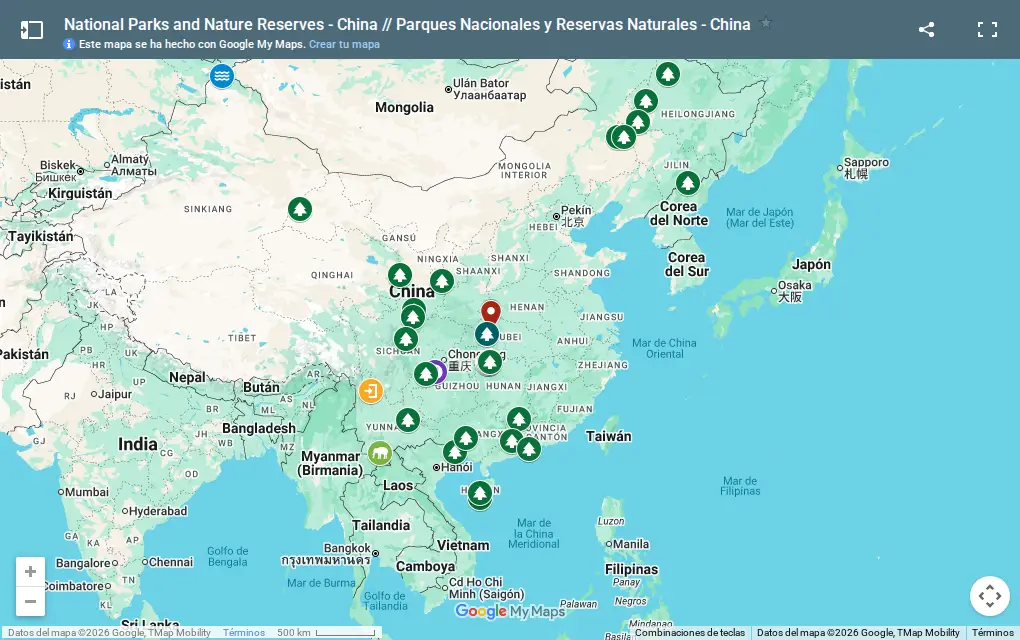
Task: Zoom in on the map
Action: (31, 572)
